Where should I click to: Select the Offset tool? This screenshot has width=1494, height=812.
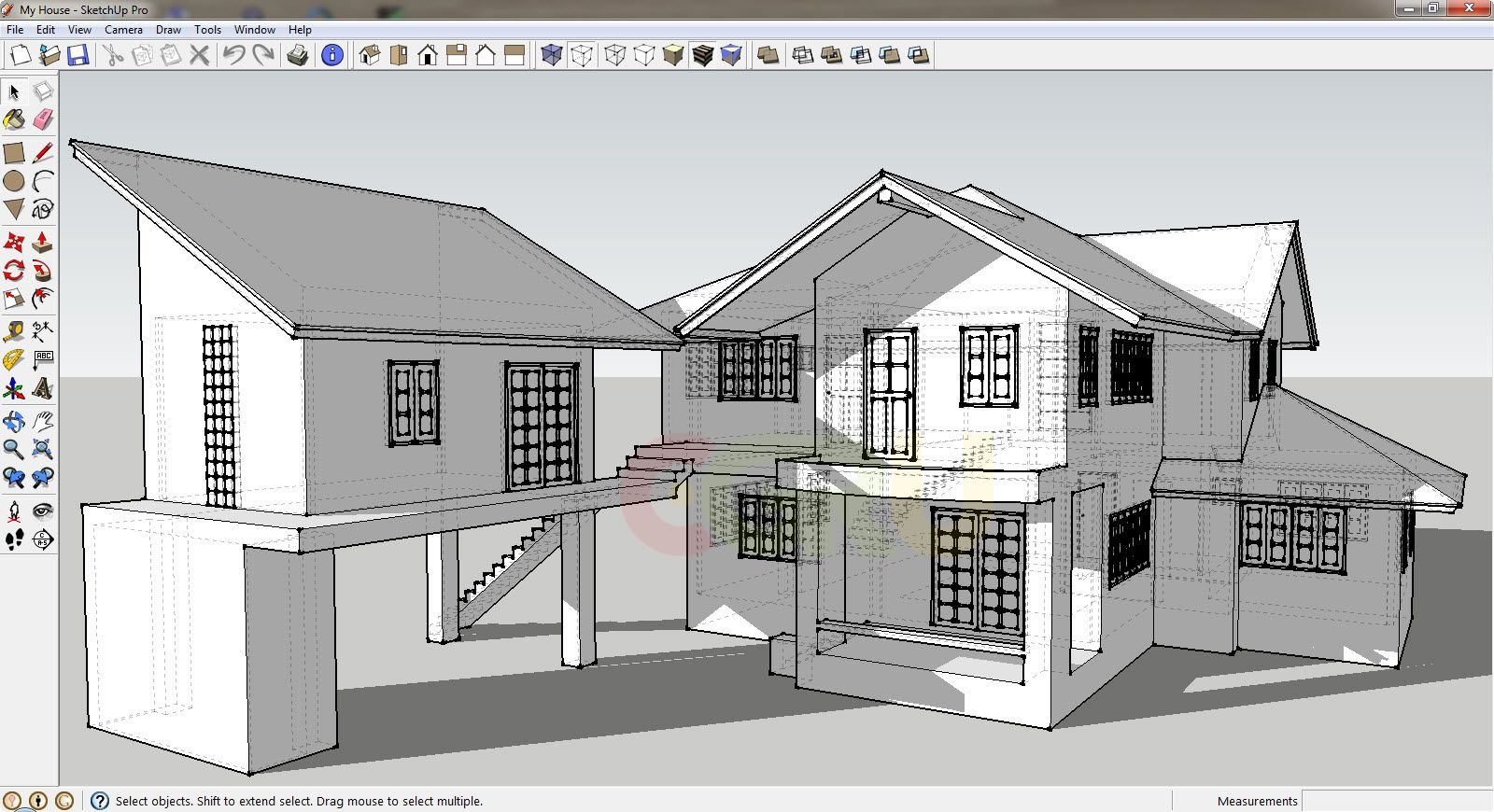[42, 299]
